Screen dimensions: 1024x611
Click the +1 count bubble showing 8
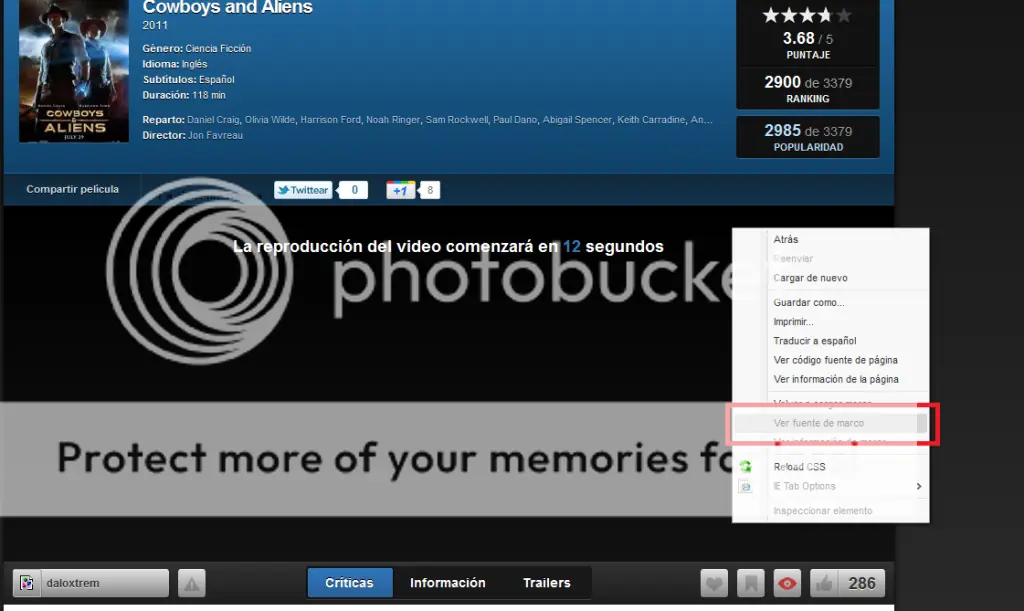click(430, 190)
